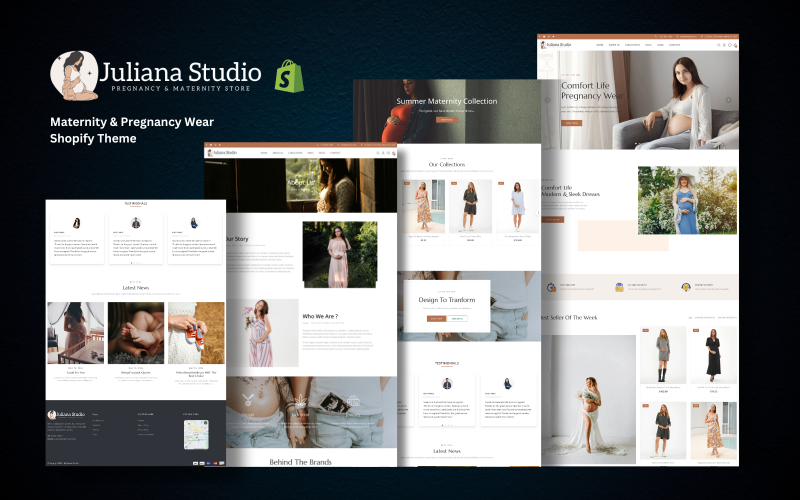Screen dimensions: 800x500
Task: Open Pages in Comfort Life page navigation
Action: (x=661, y=45)
